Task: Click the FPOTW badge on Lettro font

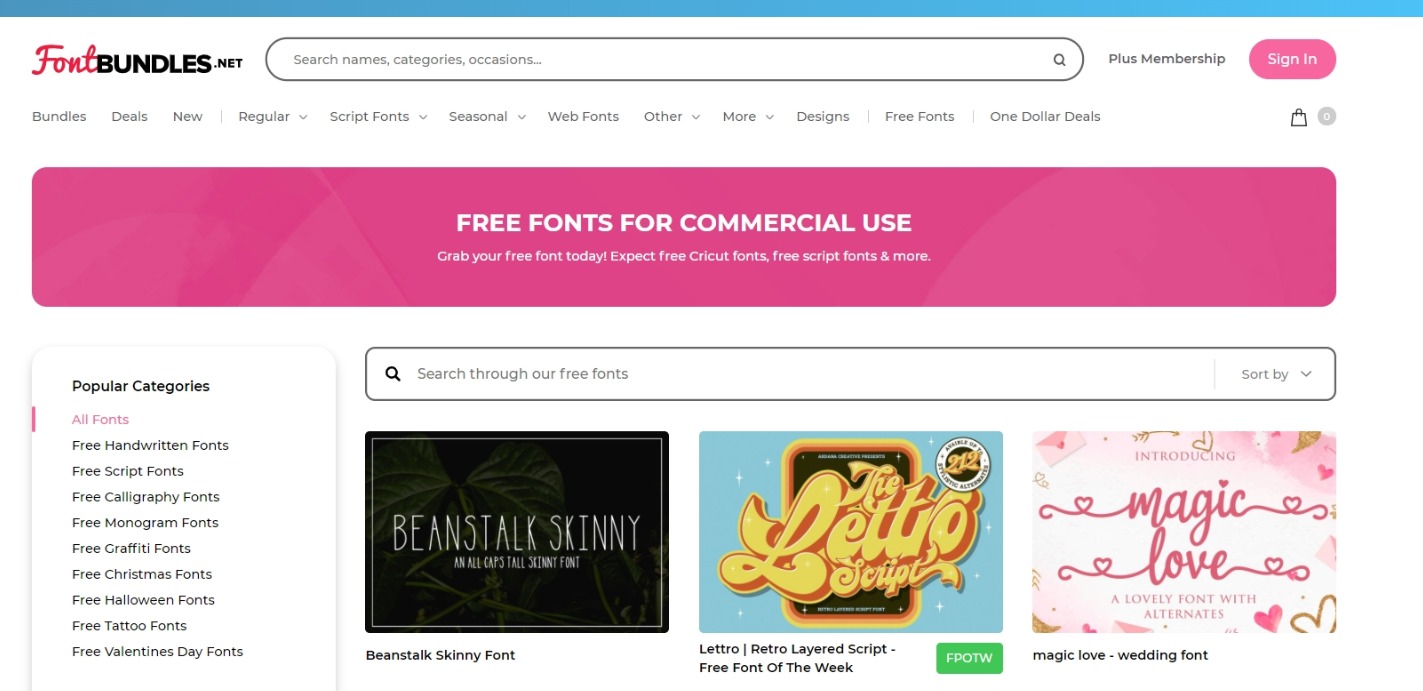Action: tap(968, 658)
